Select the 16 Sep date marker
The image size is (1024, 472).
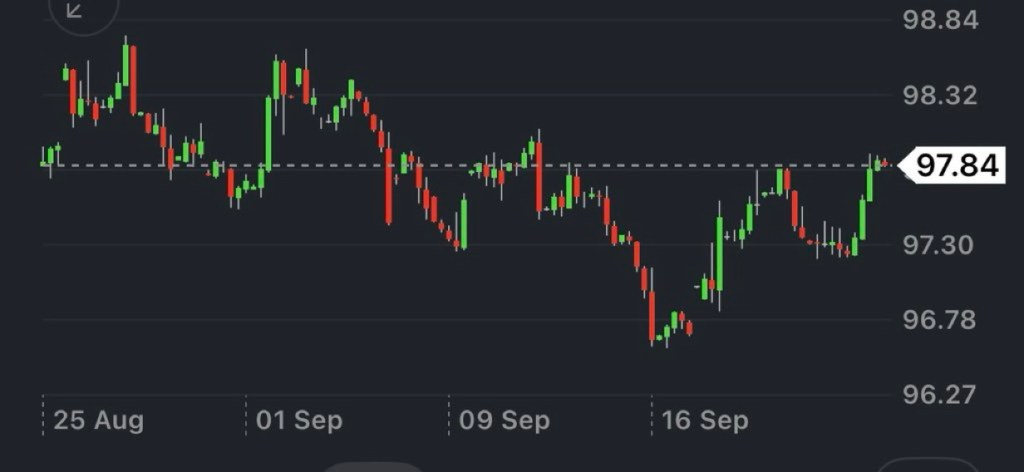click(704, 420)
